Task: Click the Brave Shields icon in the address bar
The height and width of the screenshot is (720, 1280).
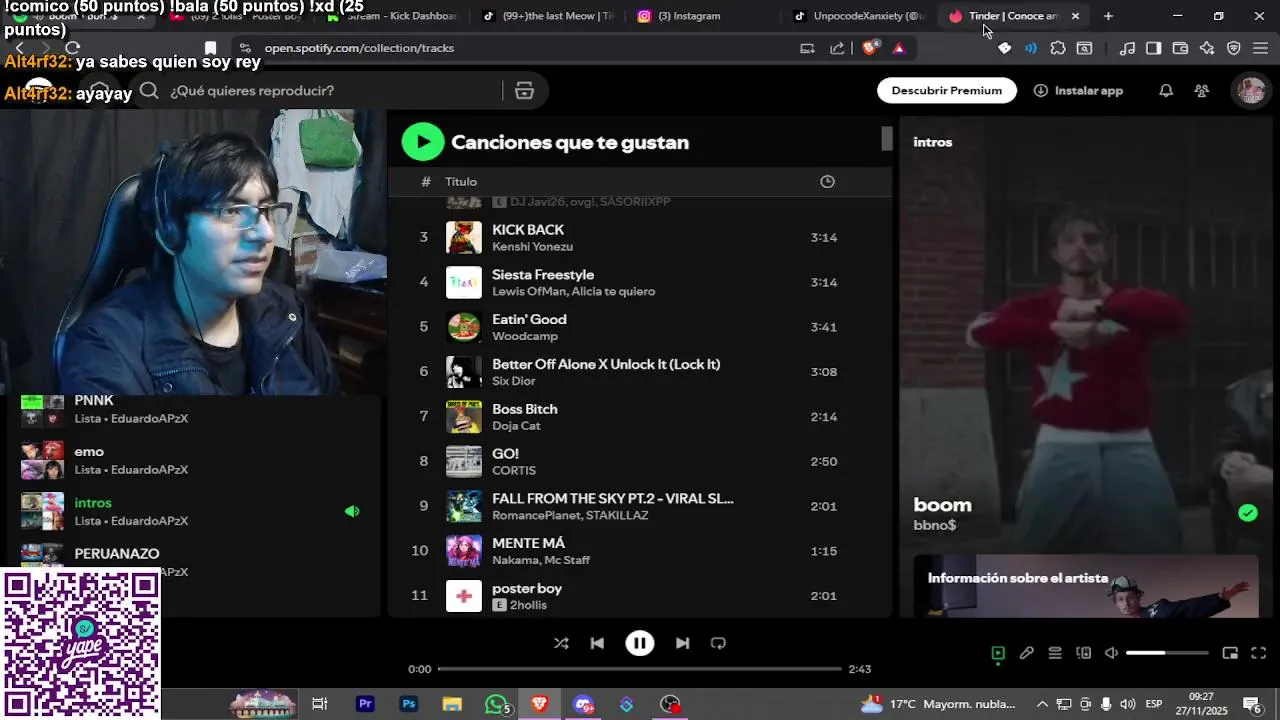Action: 870,48
